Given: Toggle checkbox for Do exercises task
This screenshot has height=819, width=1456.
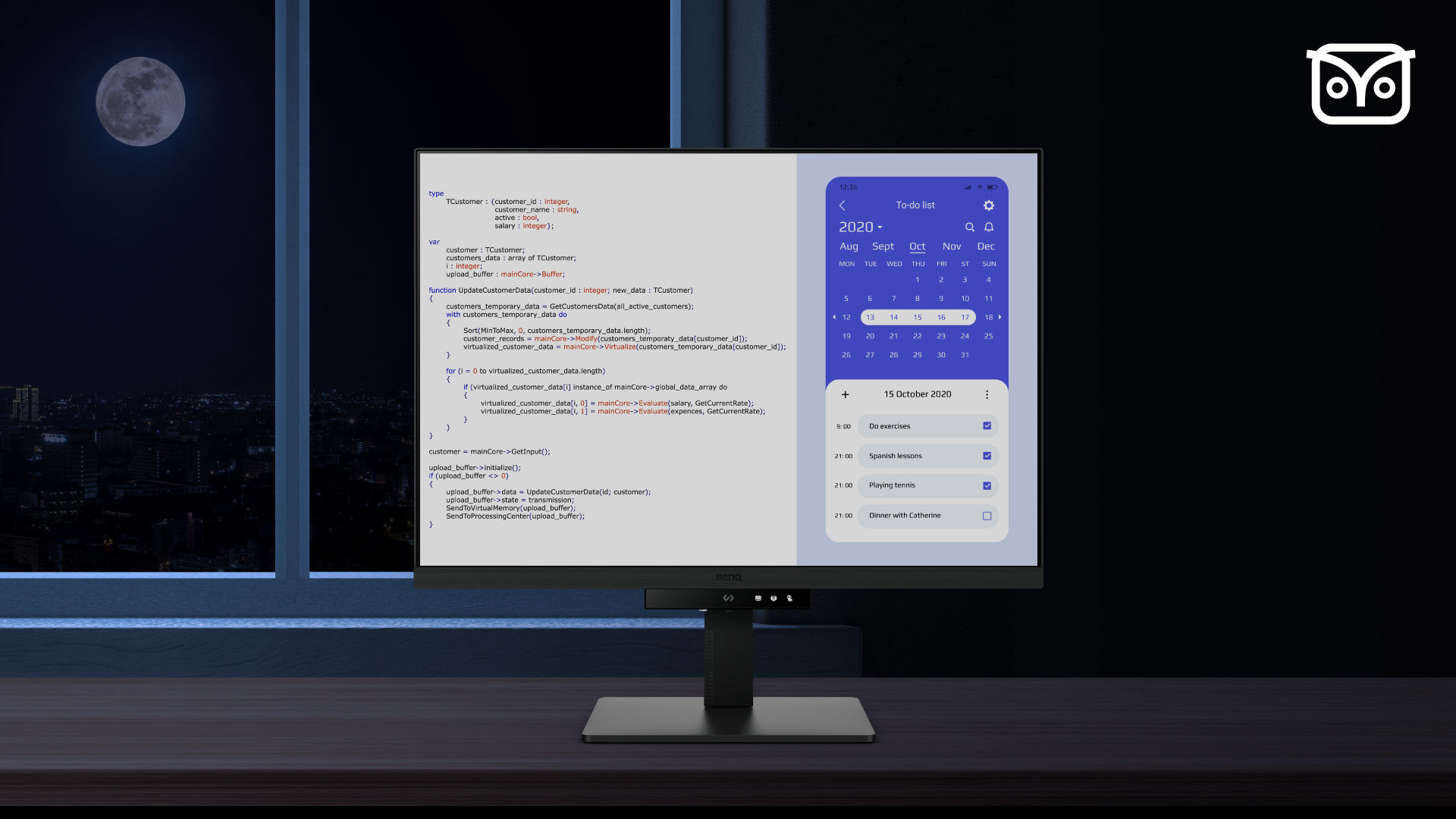Looking at the screenshot, I should pos(987,425).
